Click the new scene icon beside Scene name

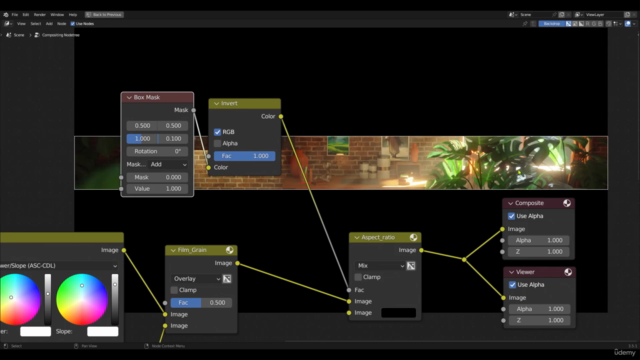coord(562,15)
